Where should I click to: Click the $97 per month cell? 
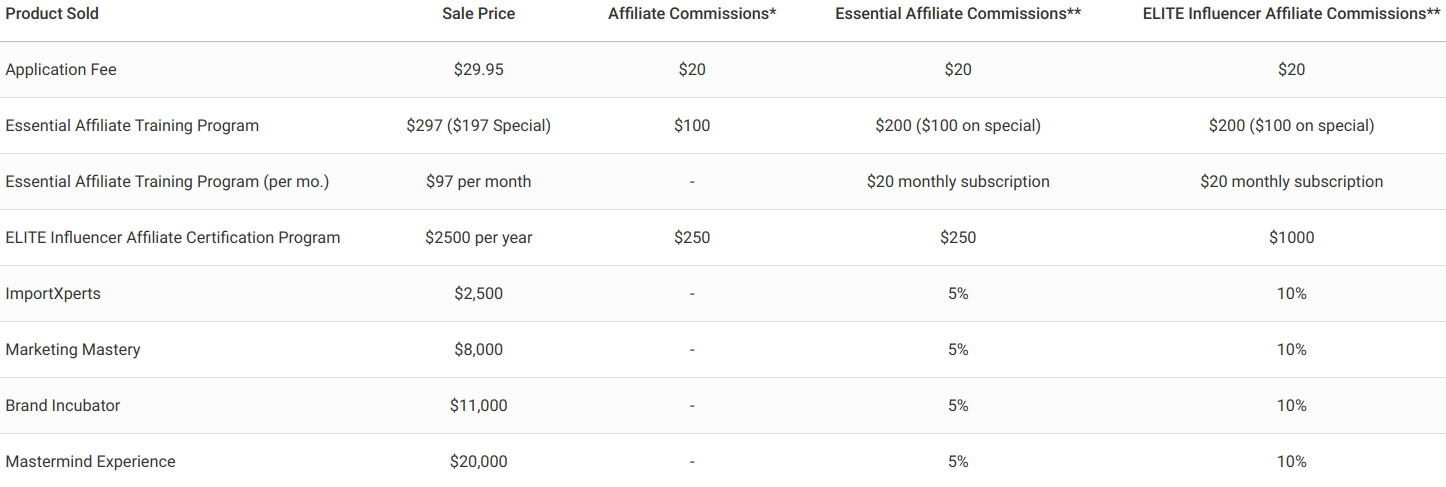click(x=478, y=182)
